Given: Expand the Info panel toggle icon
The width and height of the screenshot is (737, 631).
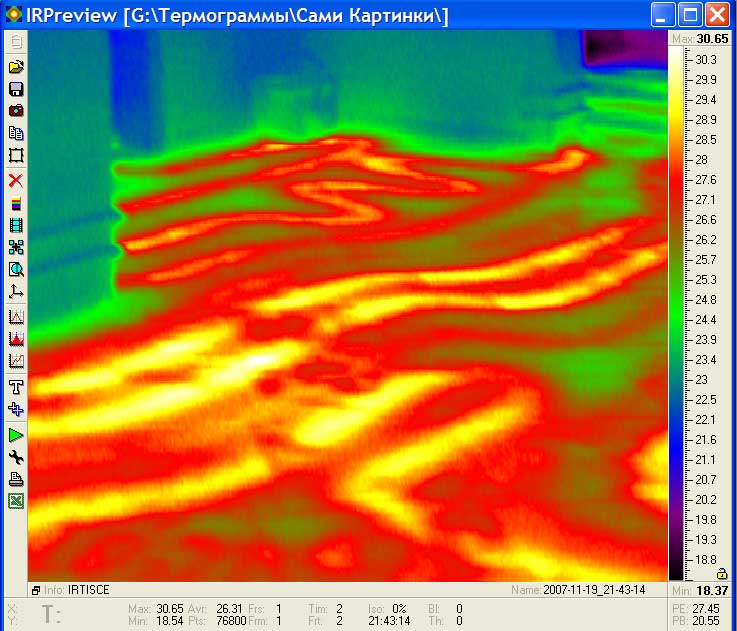Looking at the screenshot, I should [36, 591].
